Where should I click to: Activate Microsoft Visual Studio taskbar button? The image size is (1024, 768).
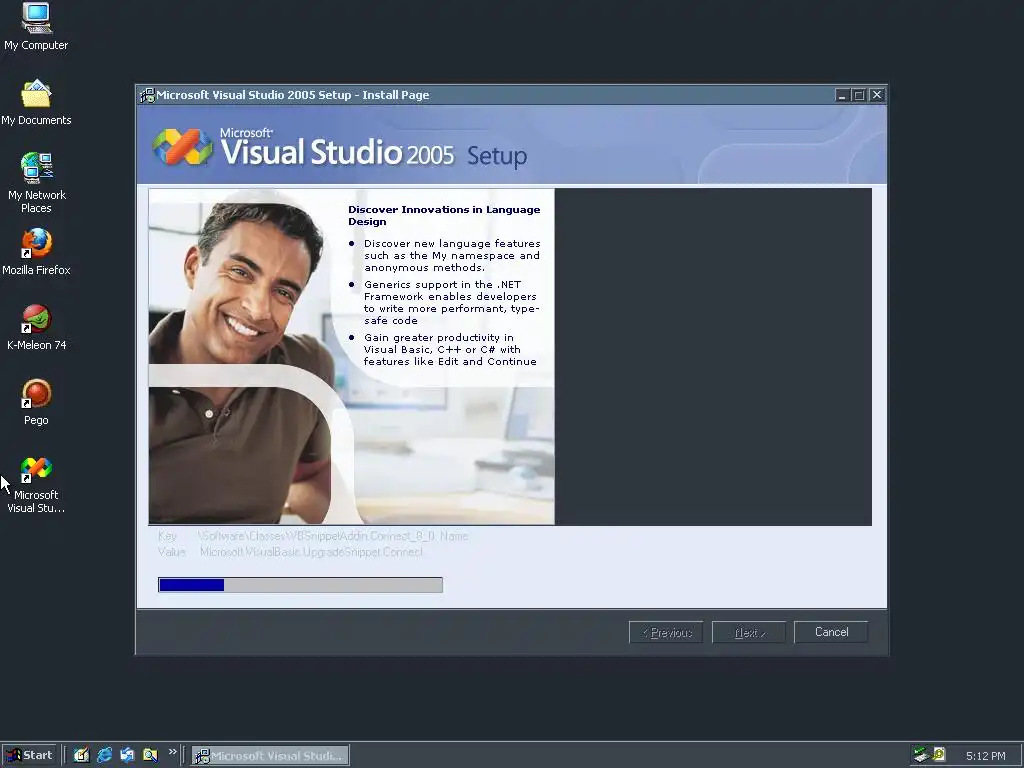(x=270, y=756)
